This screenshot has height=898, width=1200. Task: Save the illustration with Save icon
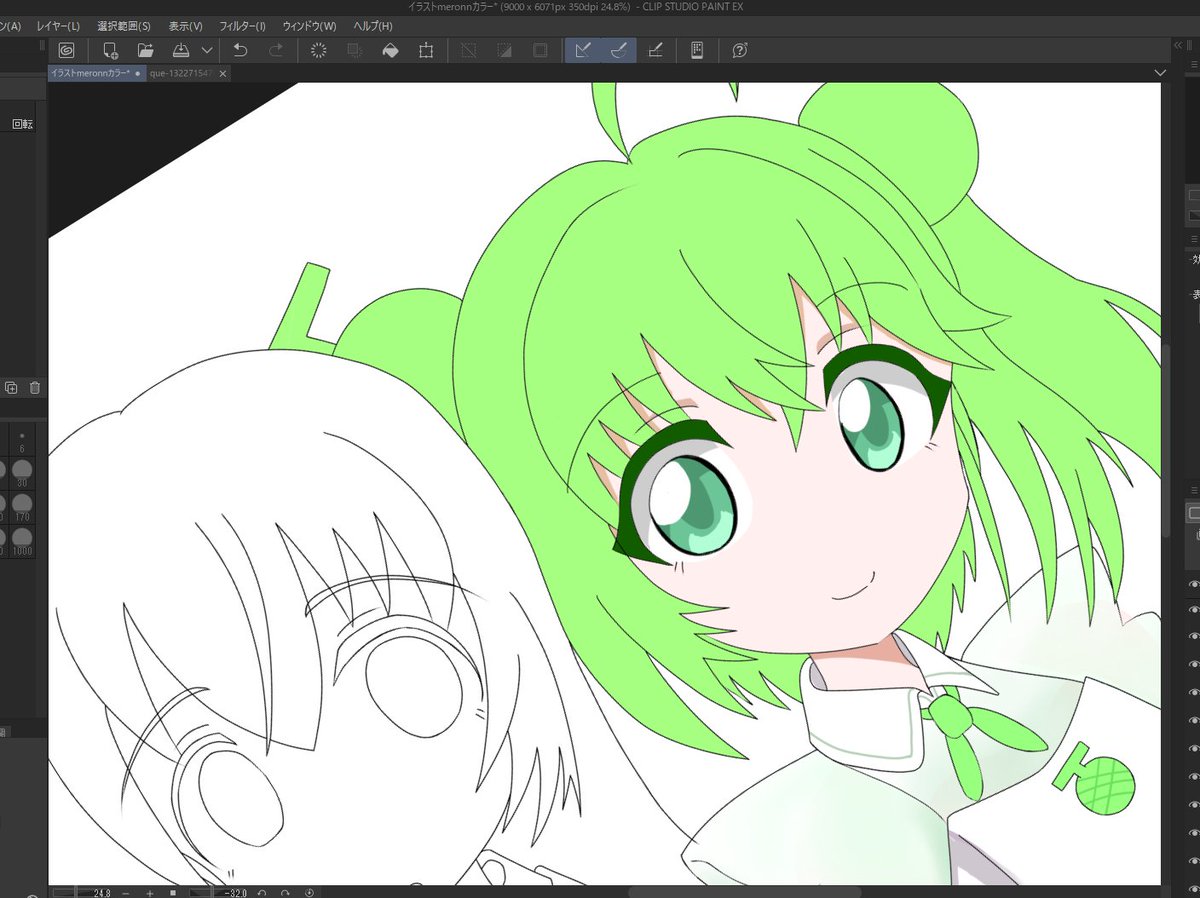(x=181, y=50)
